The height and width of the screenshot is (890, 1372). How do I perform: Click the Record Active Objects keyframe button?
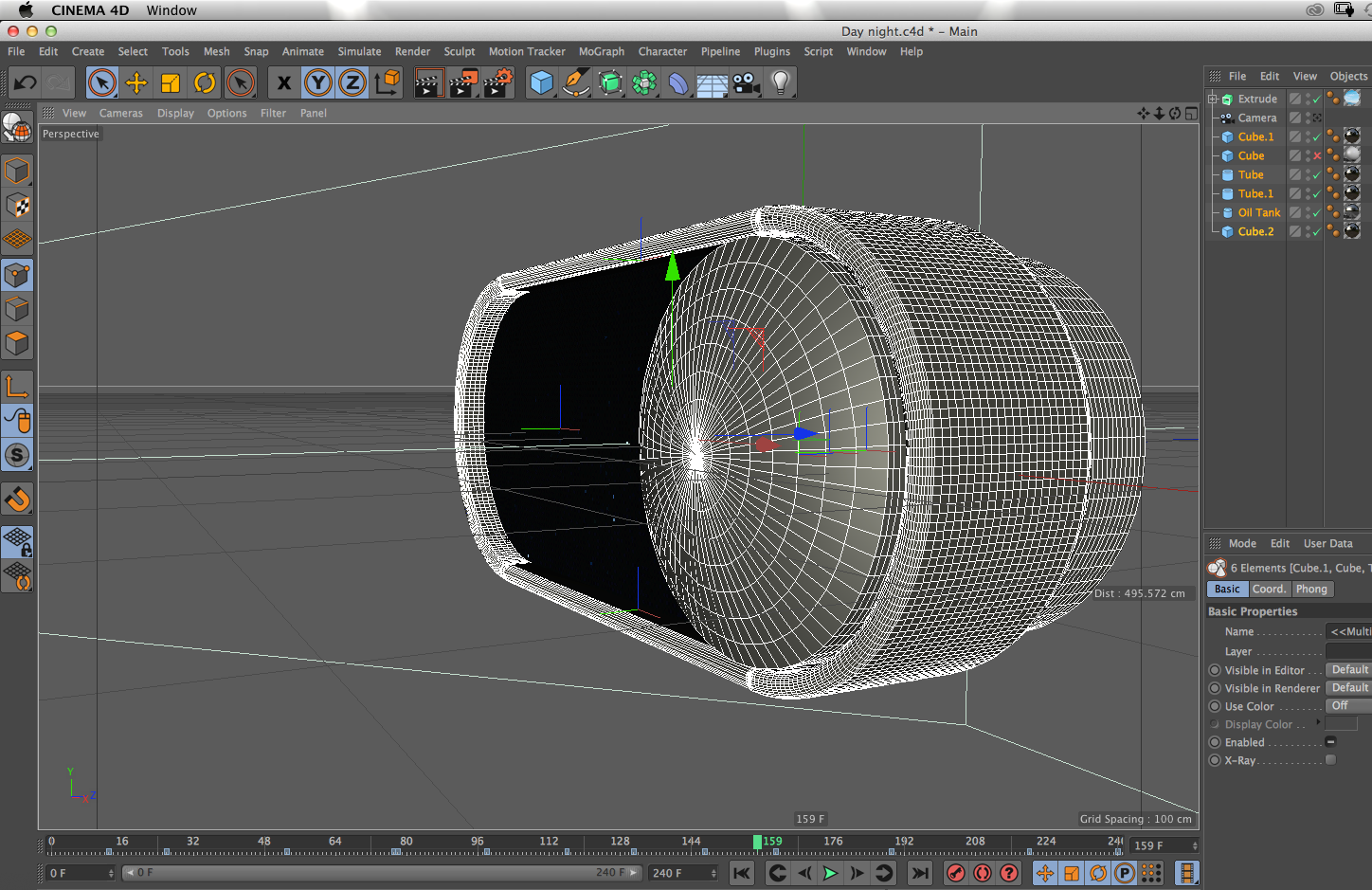[956, 873]
